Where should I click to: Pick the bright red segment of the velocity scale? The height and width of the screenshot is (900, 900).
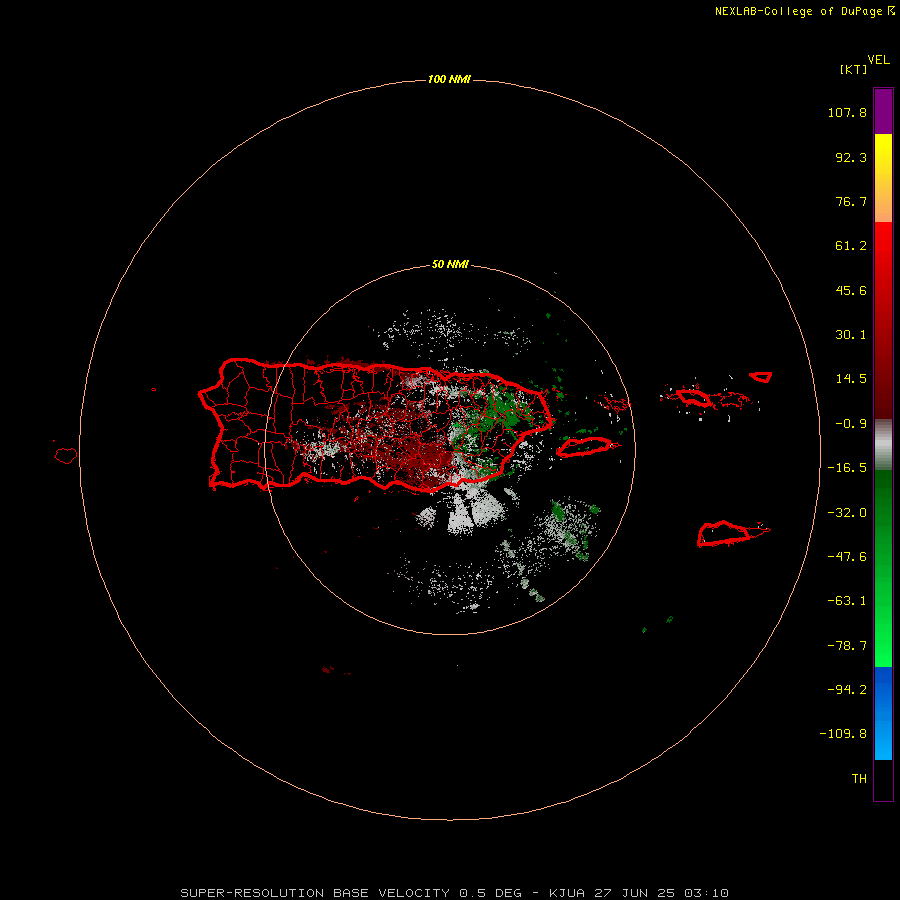click(x=883, y=320)
